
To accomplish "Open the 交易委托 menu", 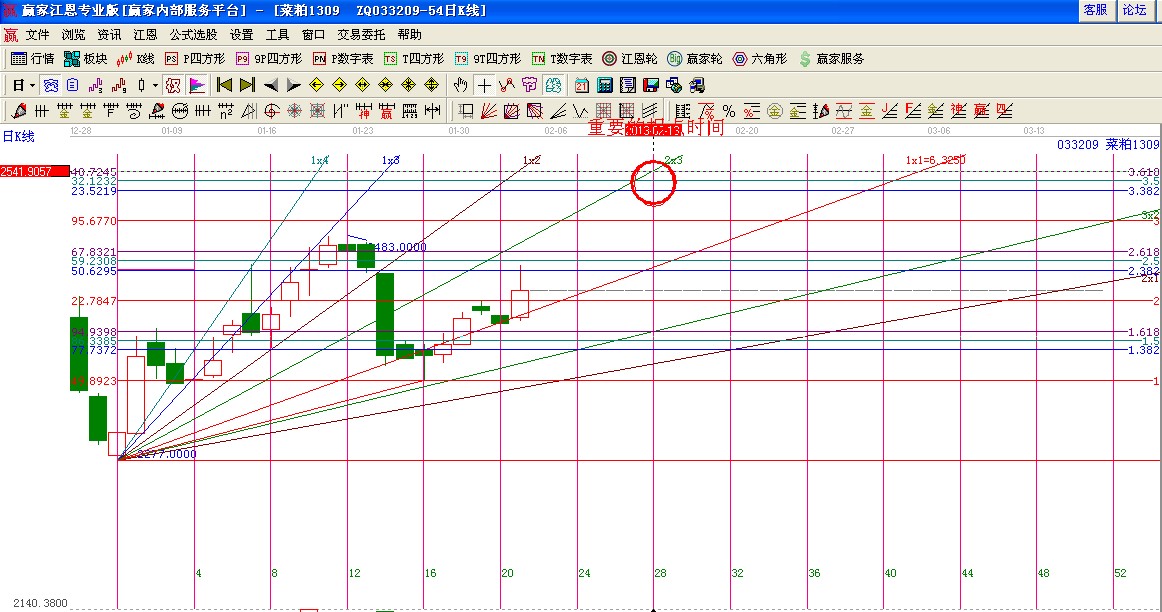I will 360,34.
